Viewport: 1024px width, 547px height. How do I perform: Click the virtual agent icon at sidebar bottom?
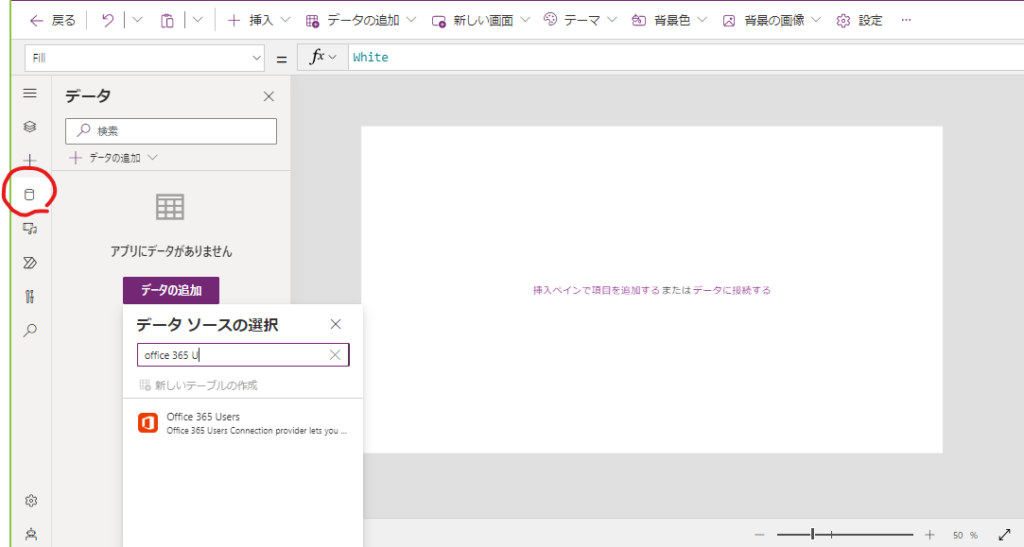[x=31, y=534]
